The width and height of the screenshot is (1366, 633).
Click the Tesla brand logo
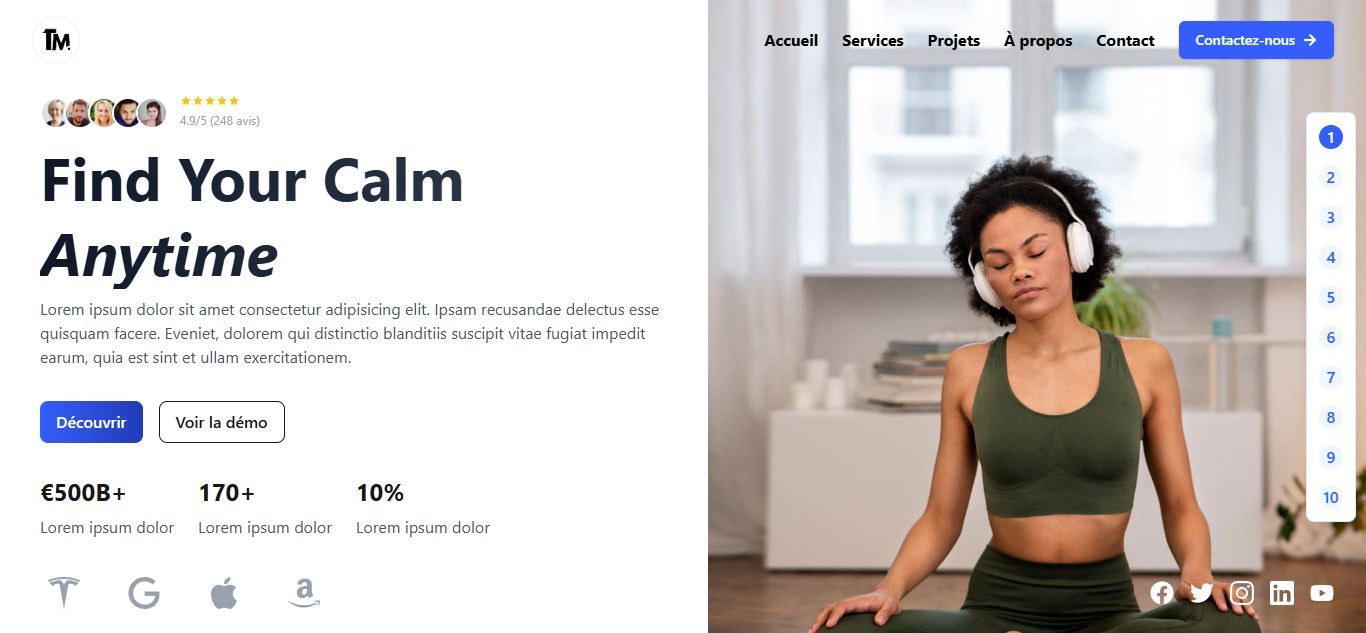click(x=64, y=592)
